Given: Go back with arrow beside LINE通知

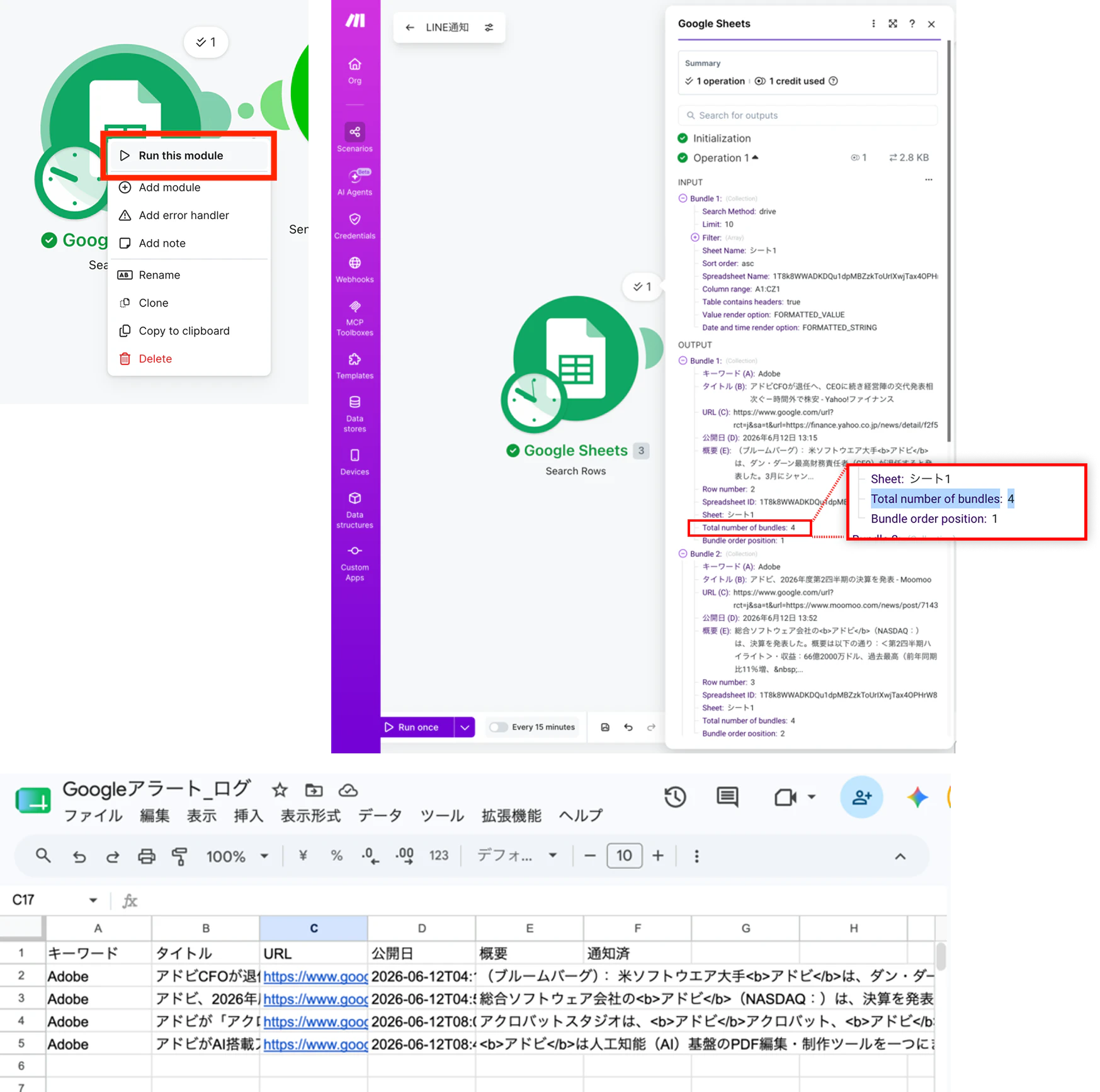Looking at the screenshot, I should pos(410,27).
